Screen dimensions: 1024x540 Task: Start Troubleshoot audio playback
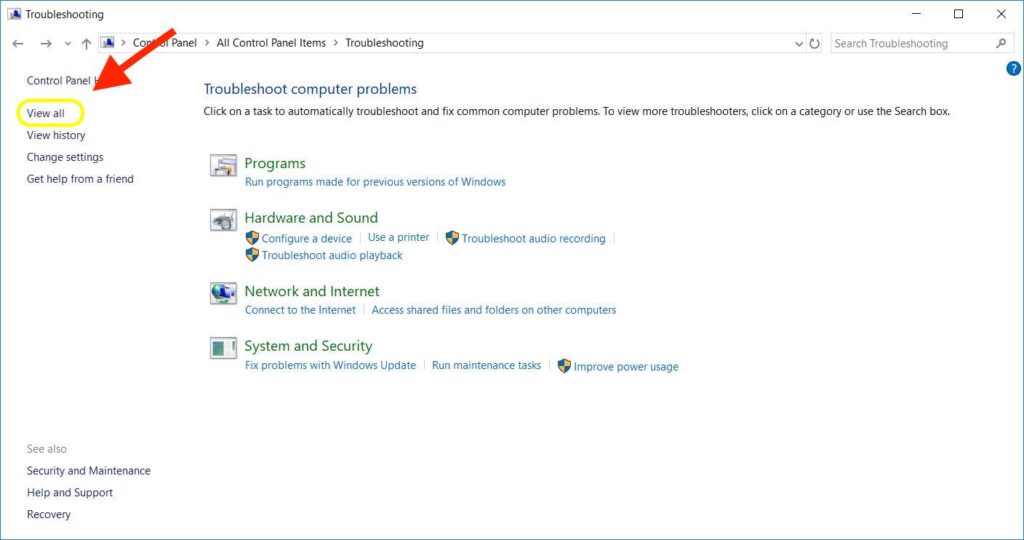tap(332, 255)
